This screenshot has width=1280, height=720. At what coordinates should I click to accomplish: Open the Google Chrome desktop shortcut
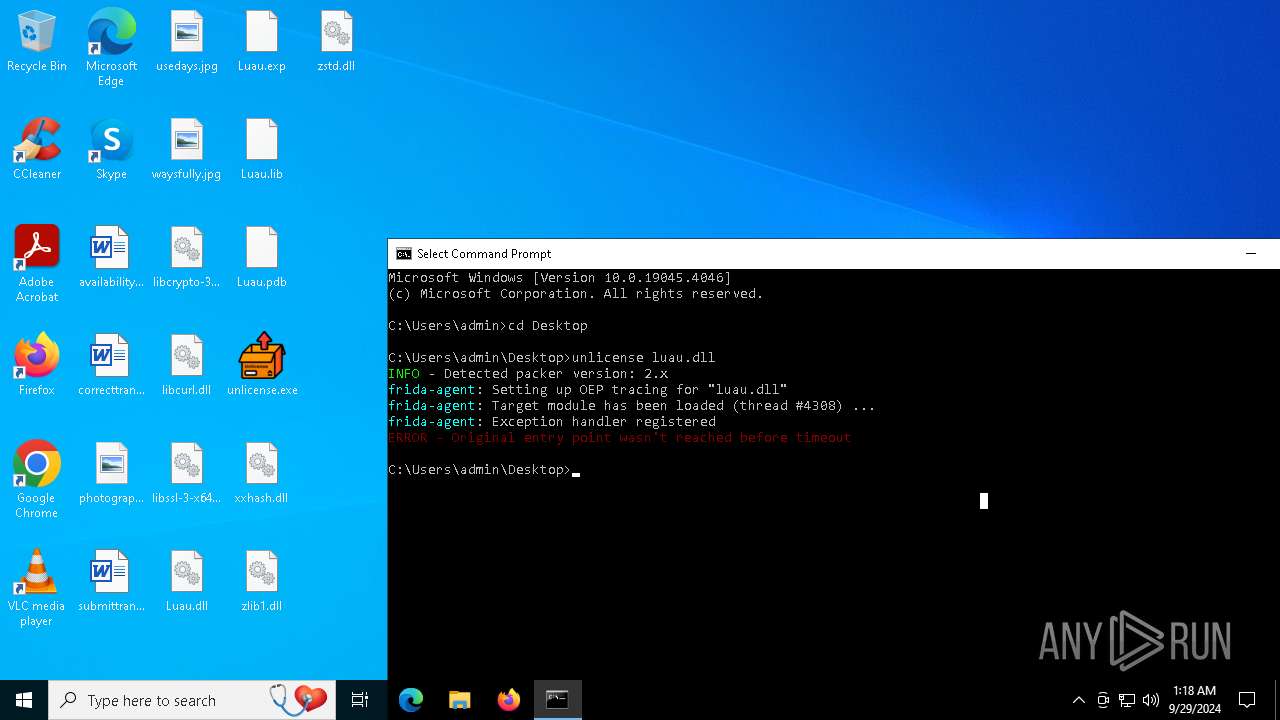37,480
